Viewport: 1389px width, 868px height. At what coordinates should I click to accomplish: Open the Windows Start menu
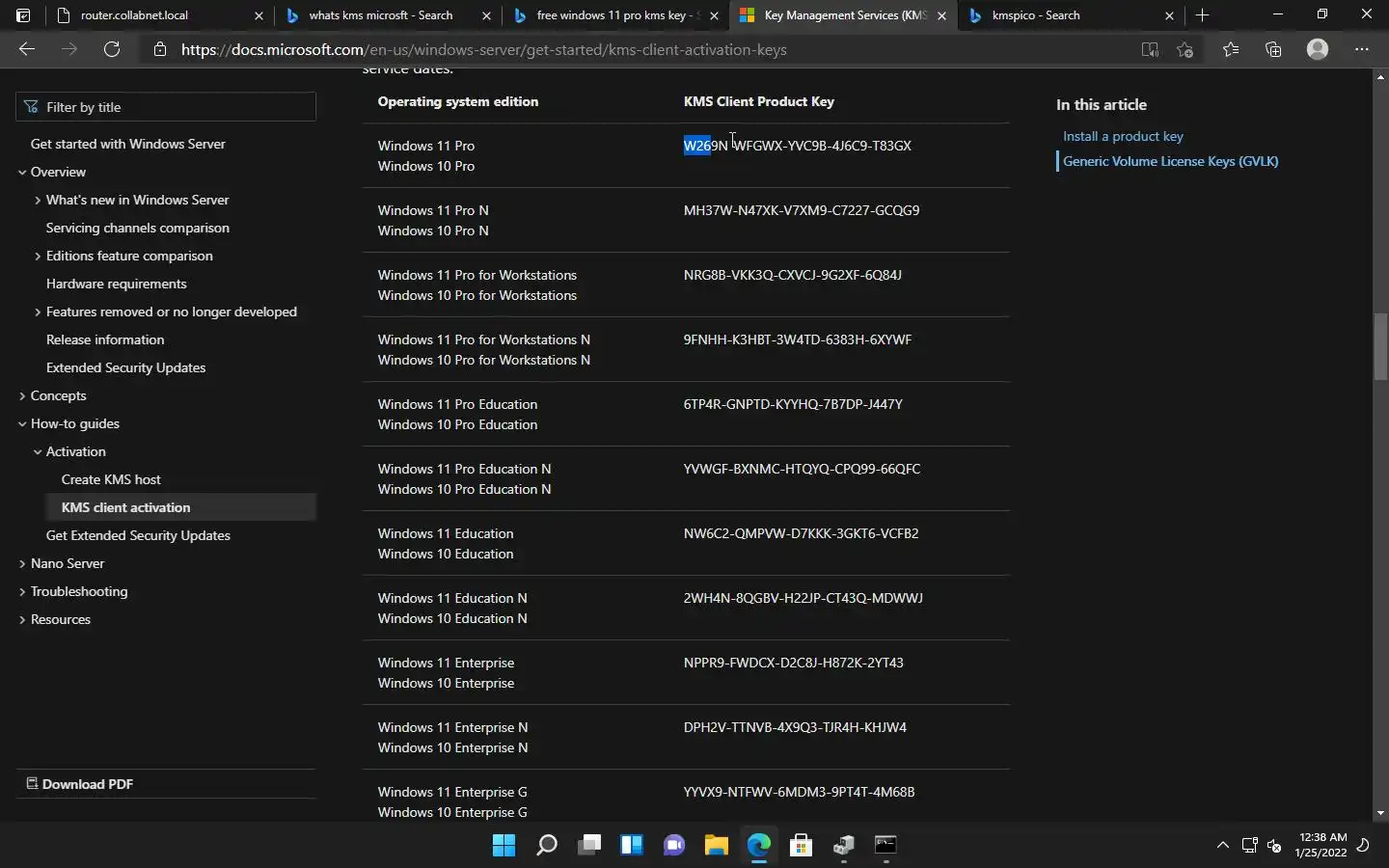pos(504,846)
